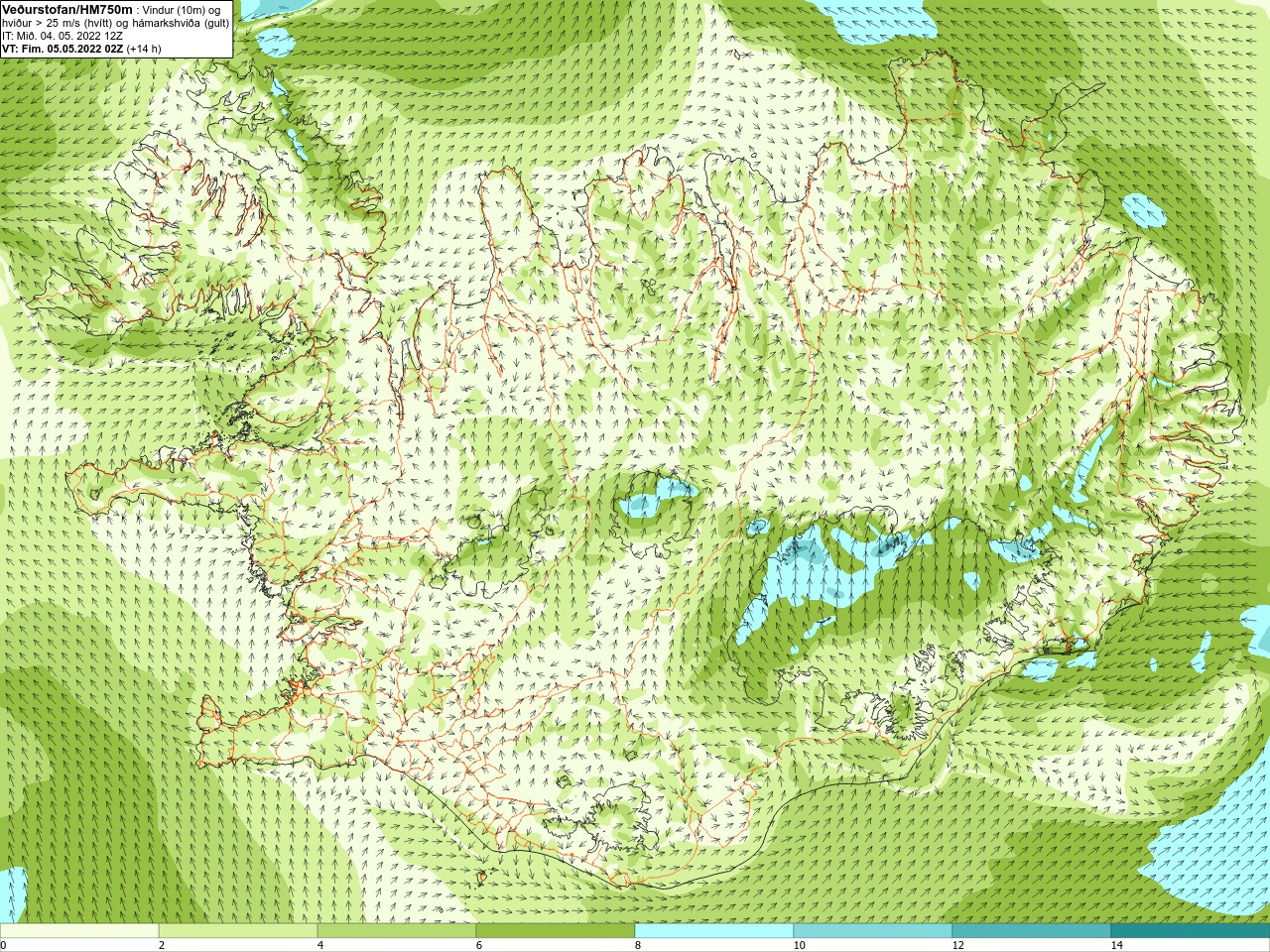Select the 8–10 m/s light cyan legend swatch
Image resolution: width=1270 pixels, height=952 pixels.
point(714,931)
